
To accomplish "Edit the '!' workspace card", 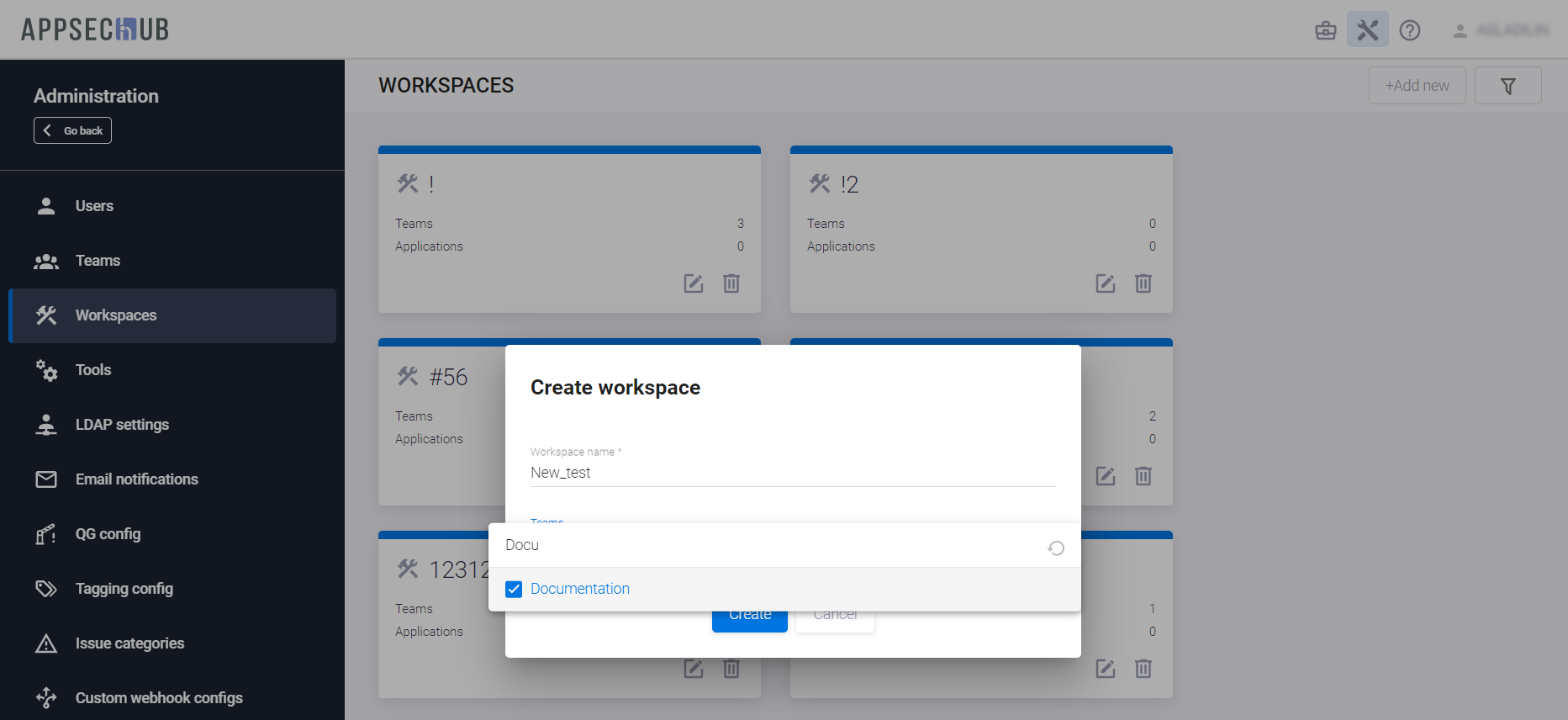I will point(693,283).
